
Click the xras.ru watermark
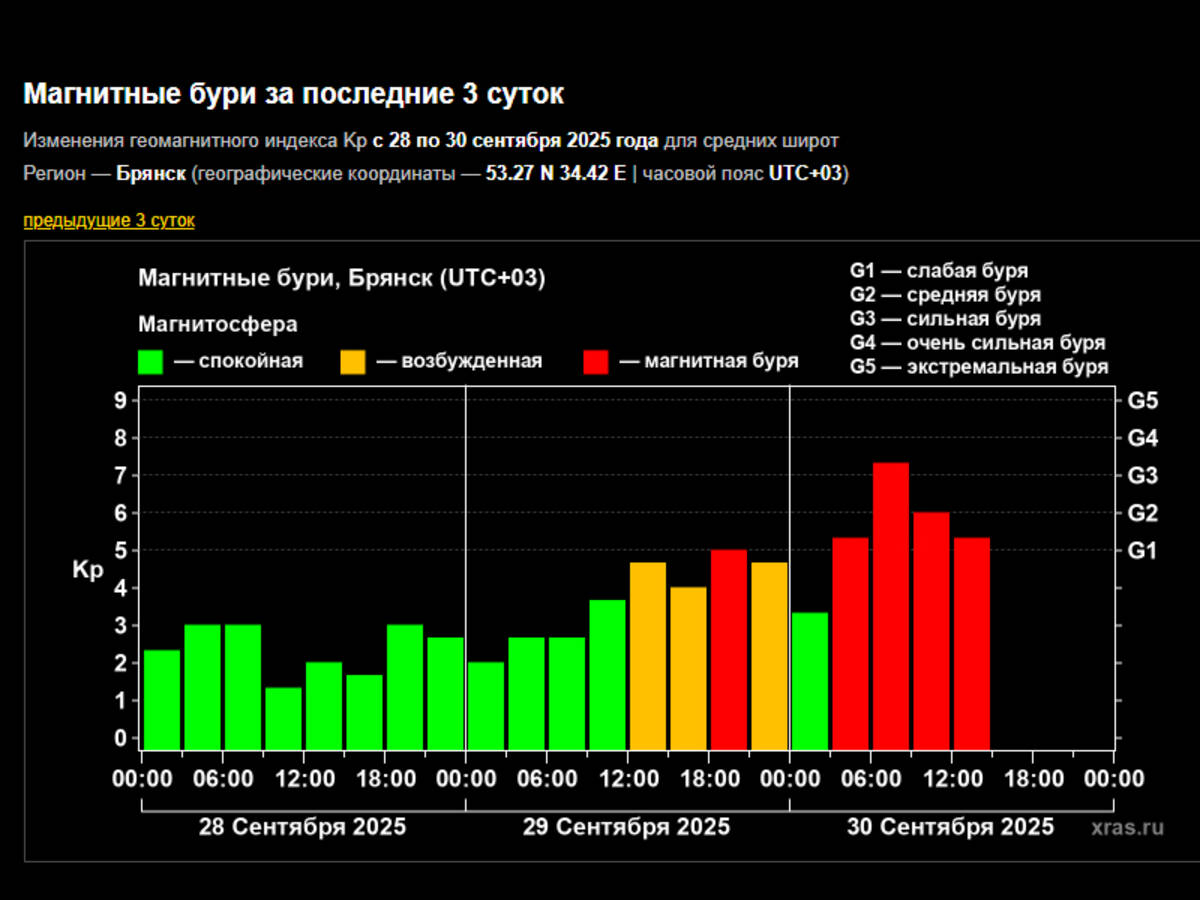(1128, 827)
